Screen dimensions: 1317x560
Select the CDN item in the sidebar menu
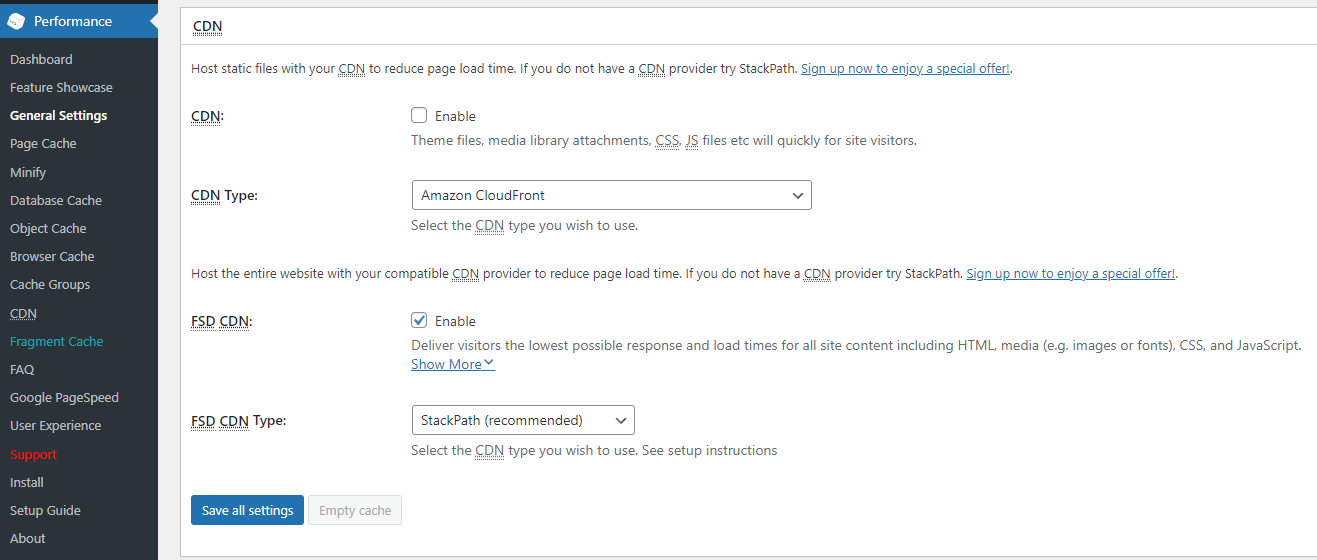tap(23, 313)
